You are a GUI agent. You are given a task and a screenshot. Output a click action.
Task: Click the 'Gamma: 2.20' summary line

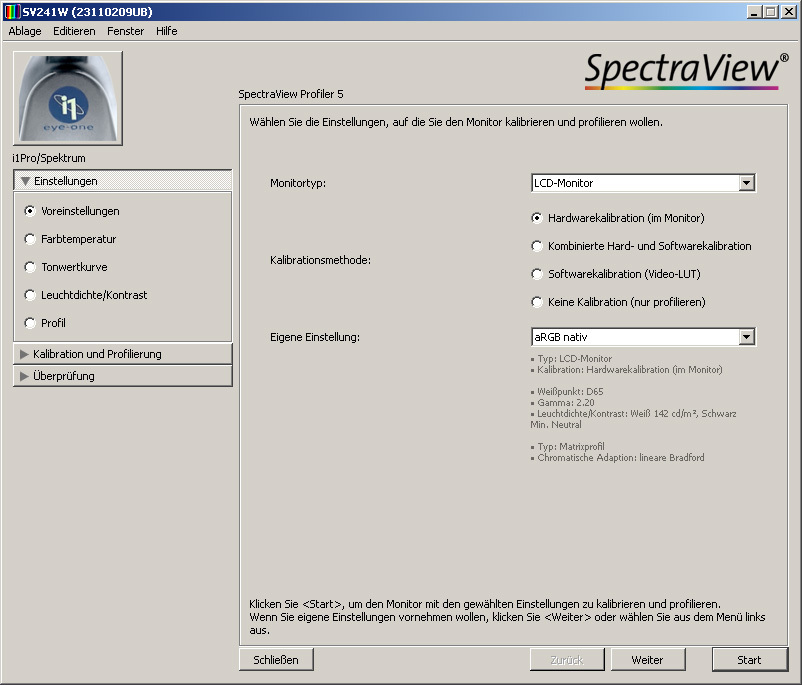click(x=563, y=403)
